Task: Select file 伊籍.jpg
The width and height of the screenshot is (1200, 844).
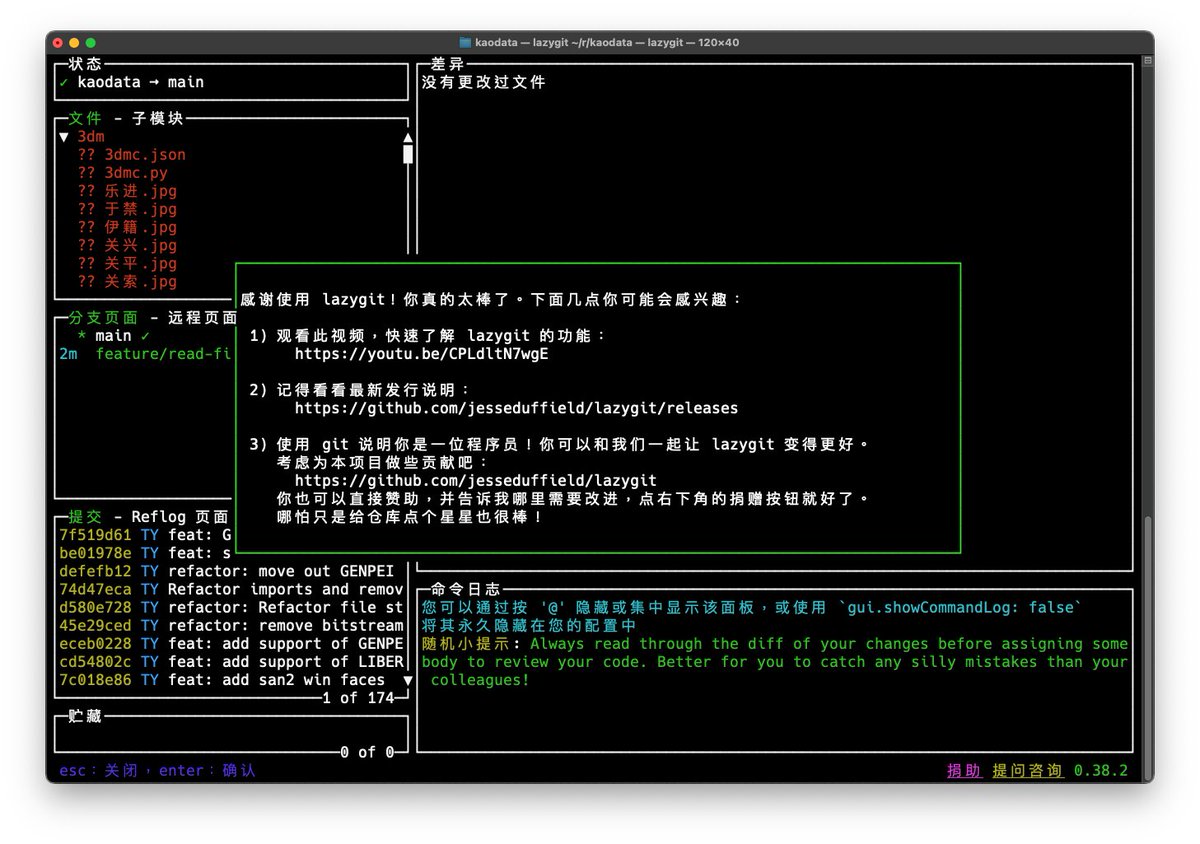Action: [x=127, y=227]
